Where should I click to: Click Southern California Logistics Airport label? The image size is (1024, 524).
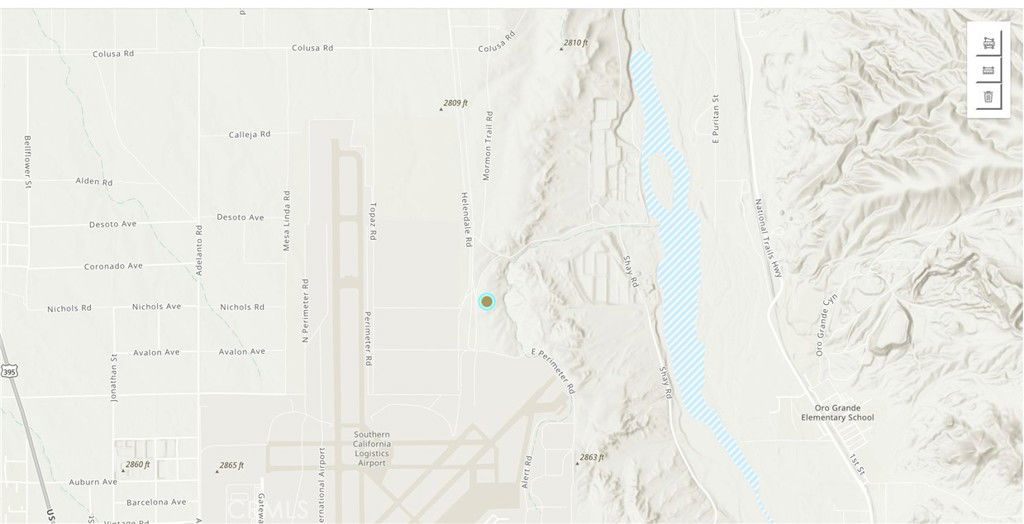[x=372, y=448]
